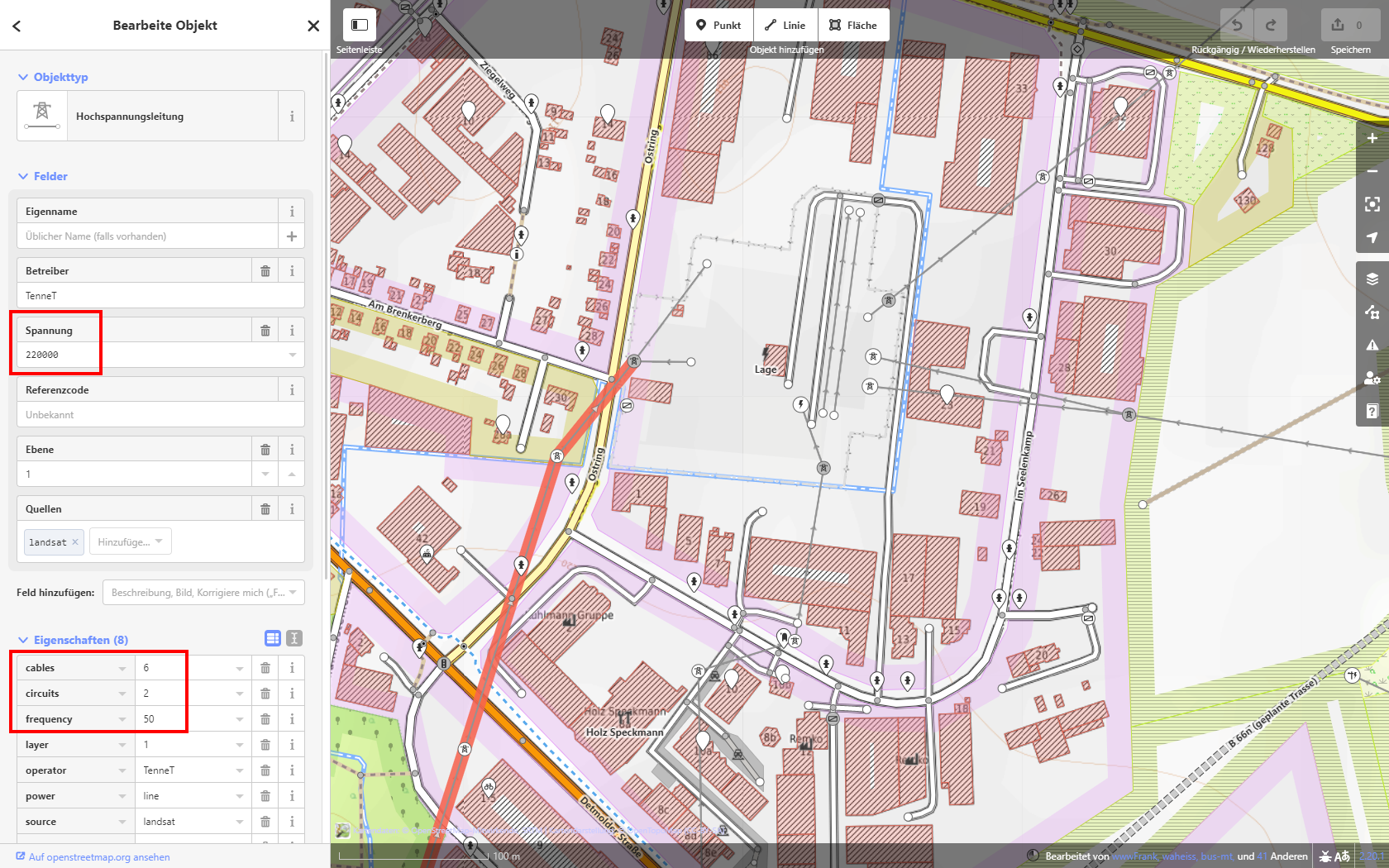Switch tag editor to list view
The image size is (1389, 868).
pyautogui.click(x=273, y=638)
